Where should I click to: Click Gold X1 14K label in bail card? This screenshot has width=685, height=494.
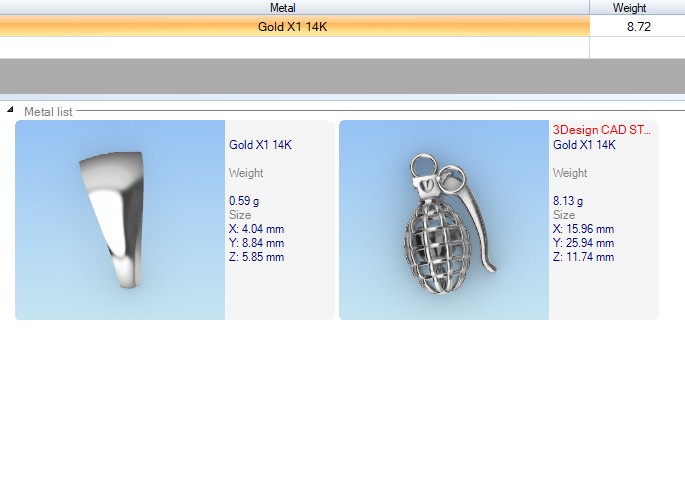(260, 145)
